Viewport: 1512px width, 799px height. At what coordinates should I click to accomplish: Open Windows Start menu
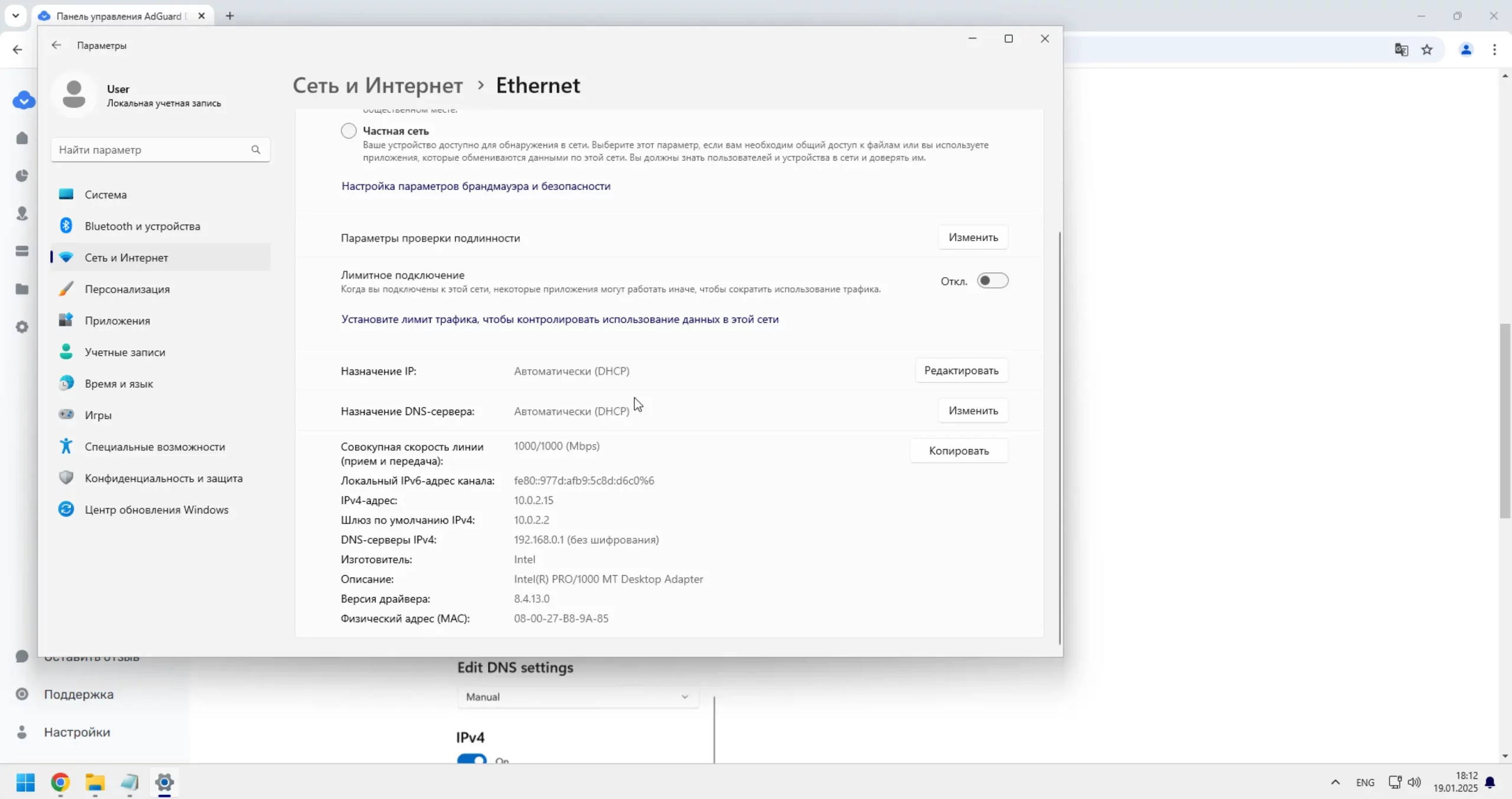point(25,782)
